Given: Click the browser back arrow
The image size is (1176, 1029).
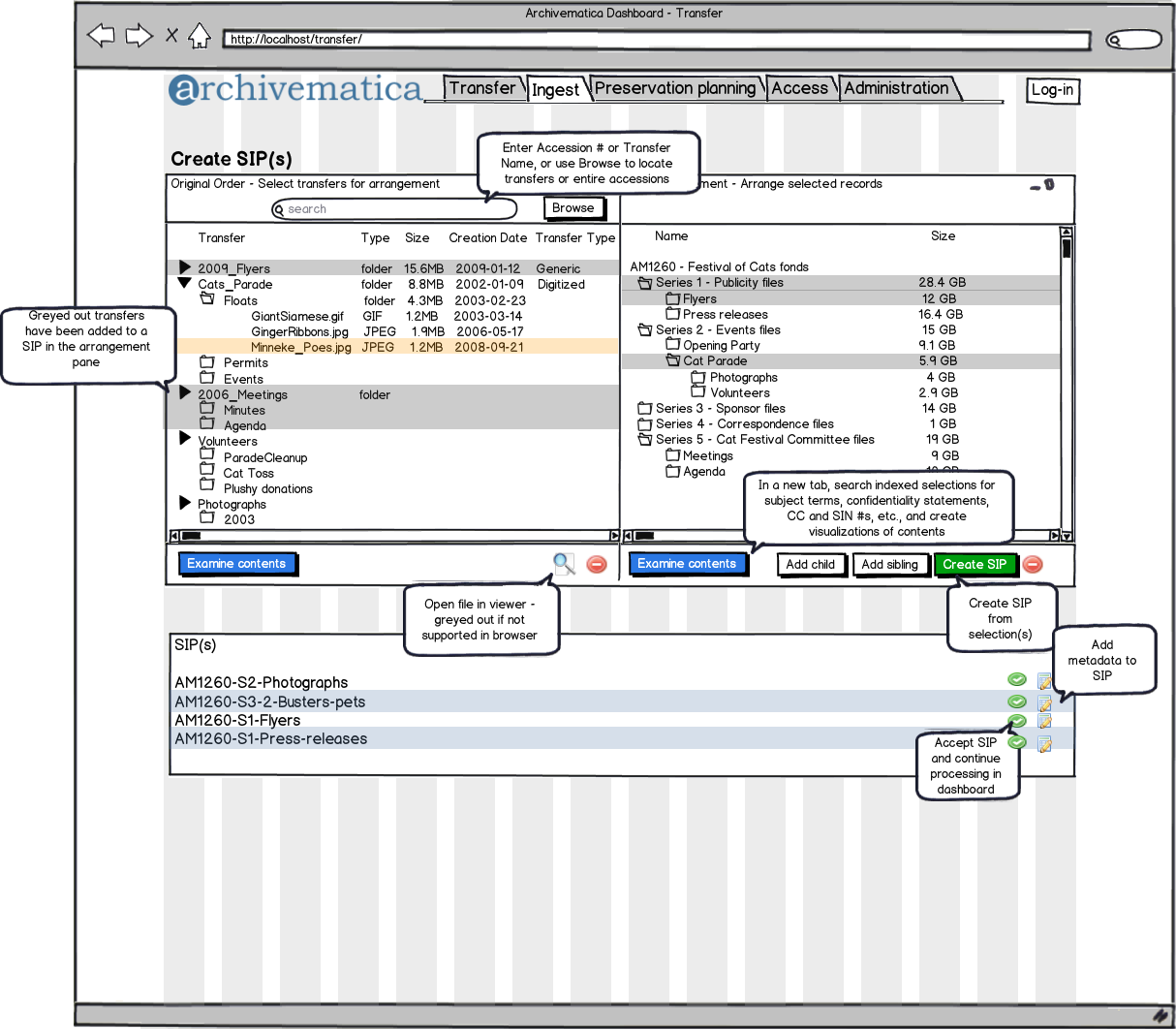Looking at the screenshot, I should tap(101, 37).
